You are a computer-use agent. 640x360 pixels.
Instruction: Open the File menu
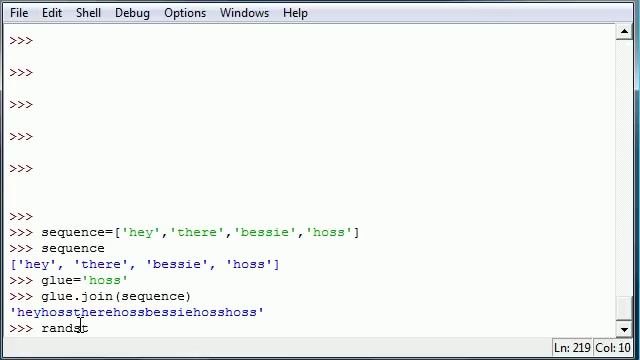[x=19, y=13]
